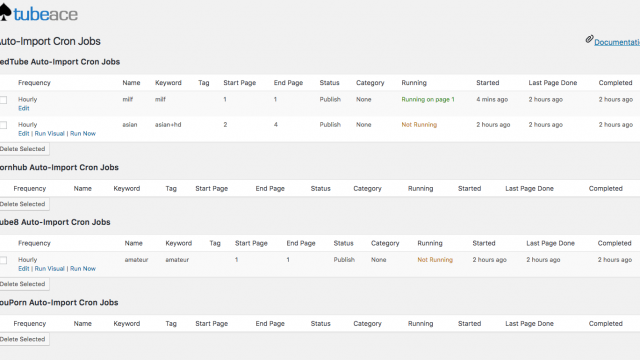Click the Tube8 Auto-Import Cron Jobs heading
The width and height of the screenshot is (640, 360).
55,222
